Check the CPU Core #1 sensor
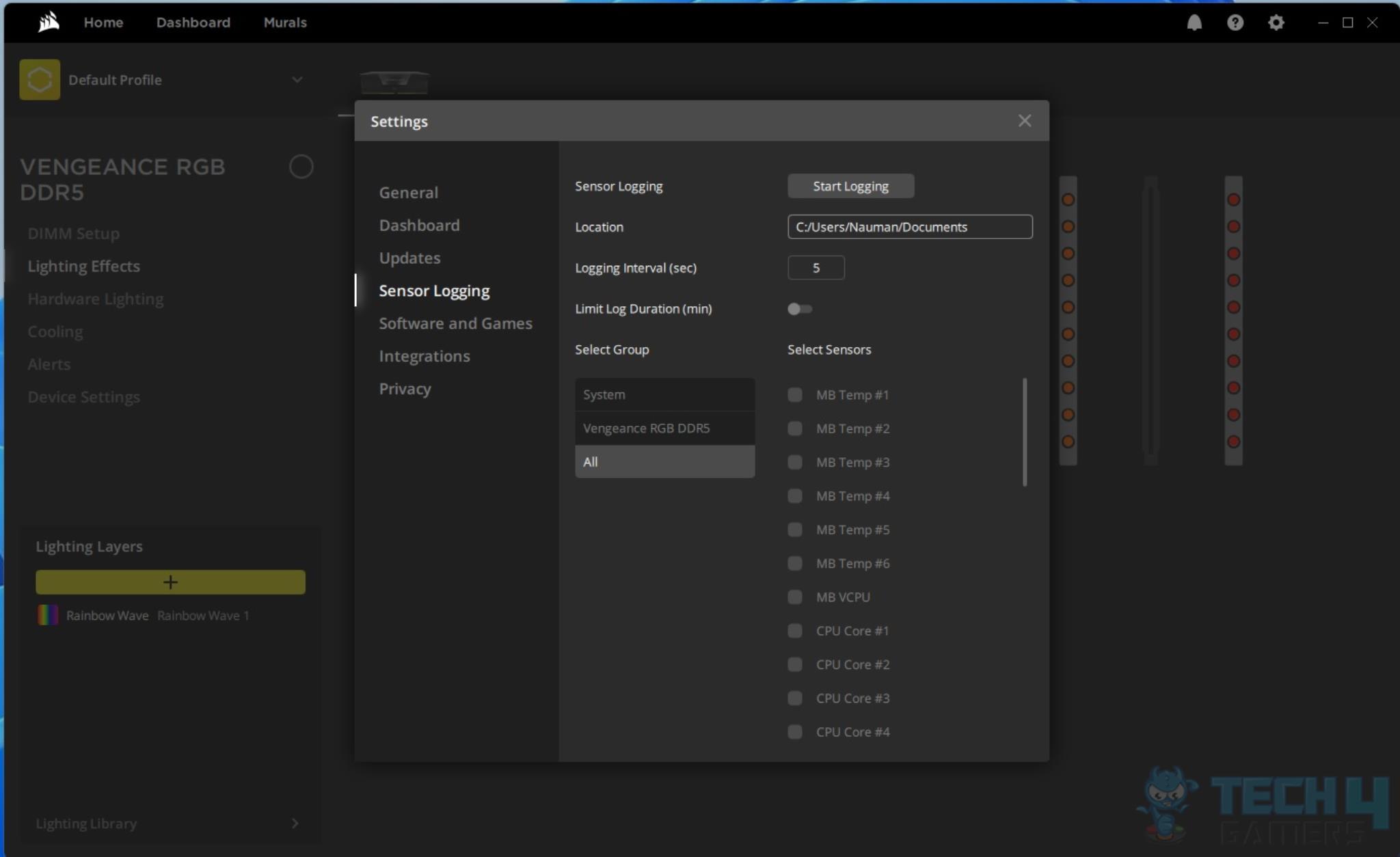The image size is (1400, 857). point(794,631)
